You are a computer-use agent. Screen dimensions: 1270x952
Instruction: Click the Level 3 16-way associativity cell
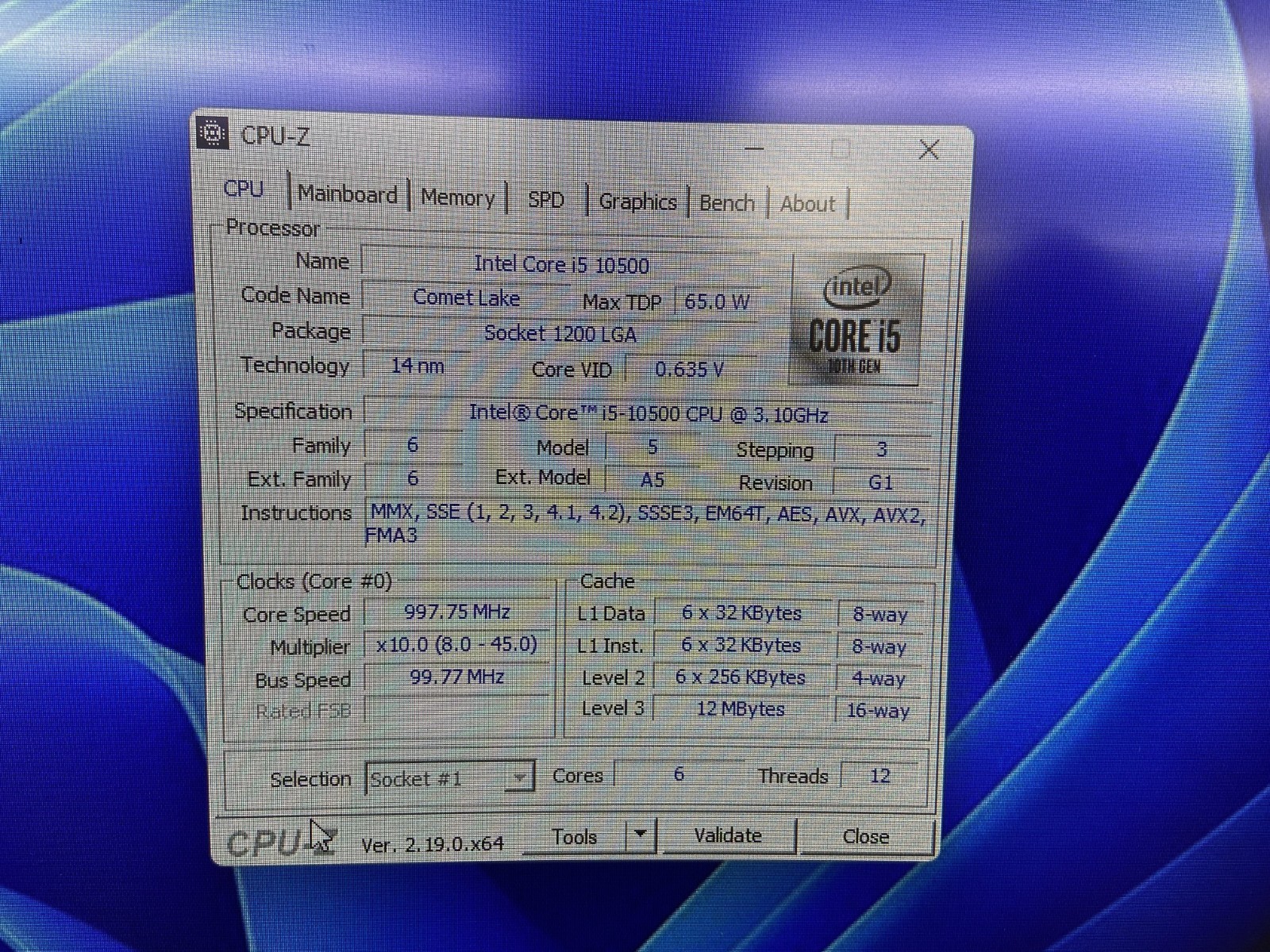tap(878, 710)
